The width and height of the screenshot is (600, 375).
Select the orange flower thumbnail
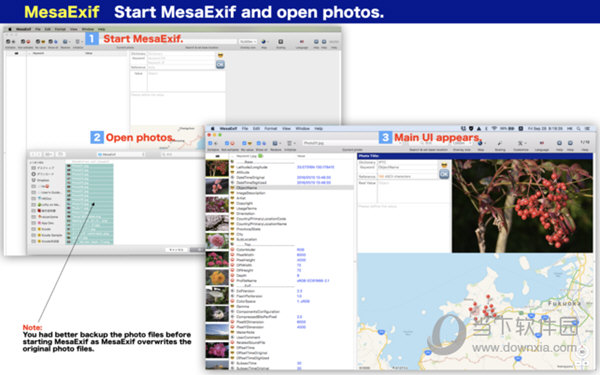(x=217, y=277)
